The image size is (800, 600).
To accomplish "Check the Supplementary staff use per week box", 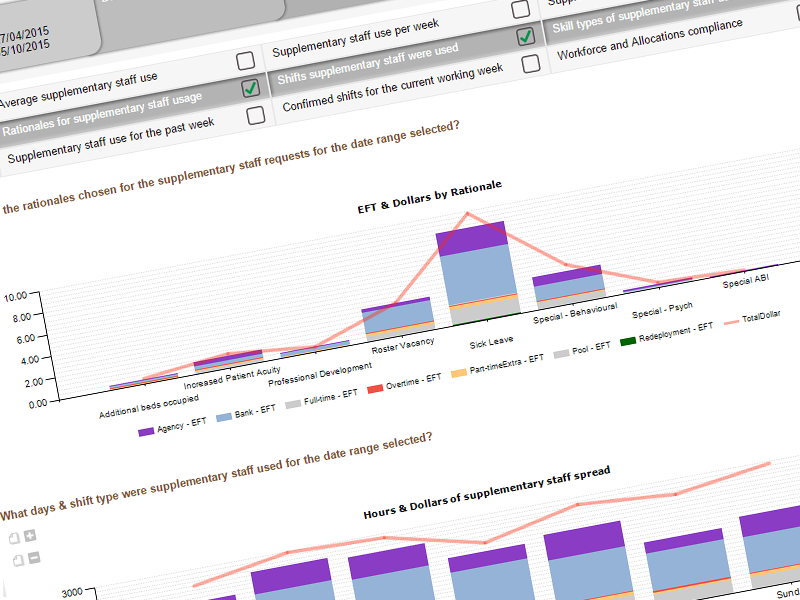I will pos(520,9).
